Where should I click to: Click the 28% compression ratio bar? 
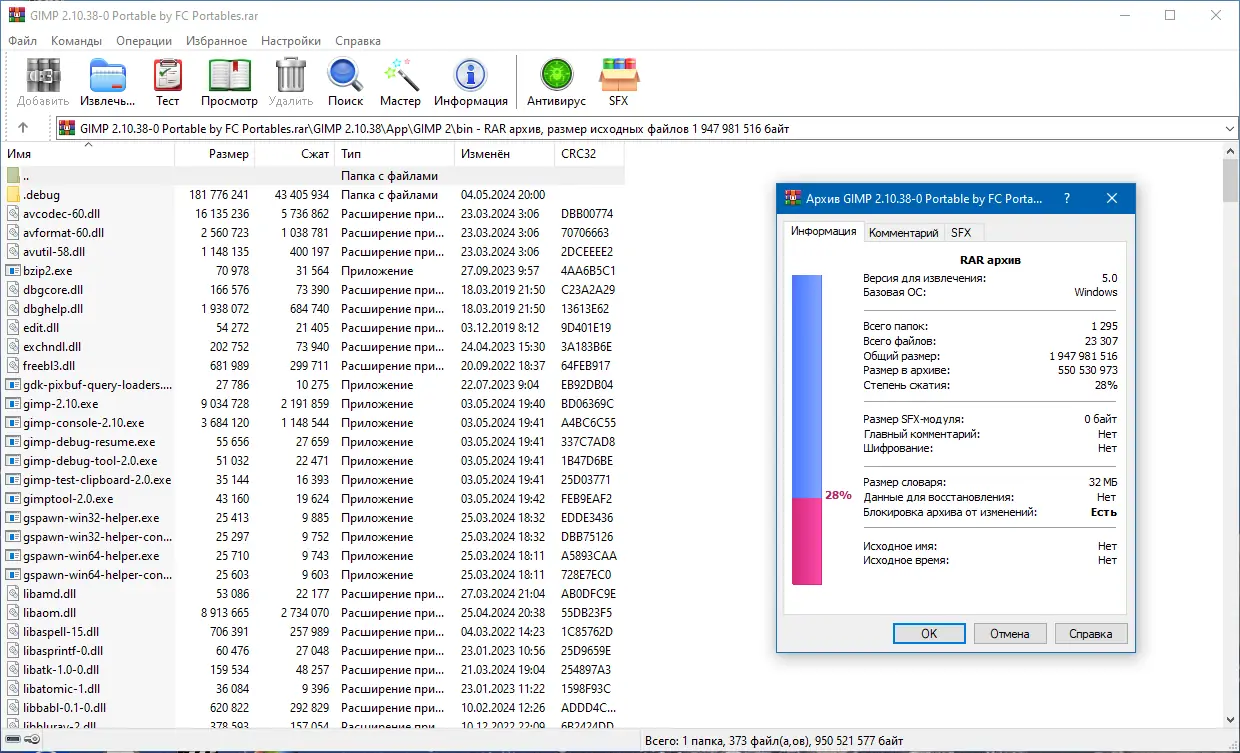tap(807, 431)
